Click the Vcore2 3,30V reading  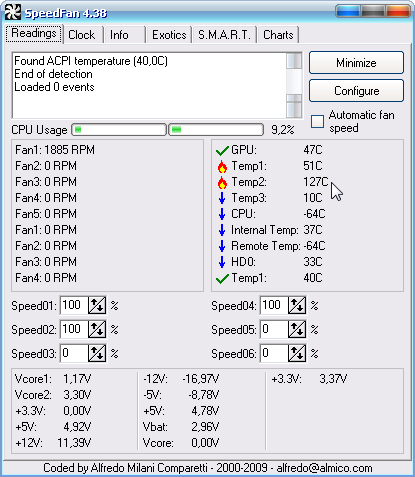point(53,395)
